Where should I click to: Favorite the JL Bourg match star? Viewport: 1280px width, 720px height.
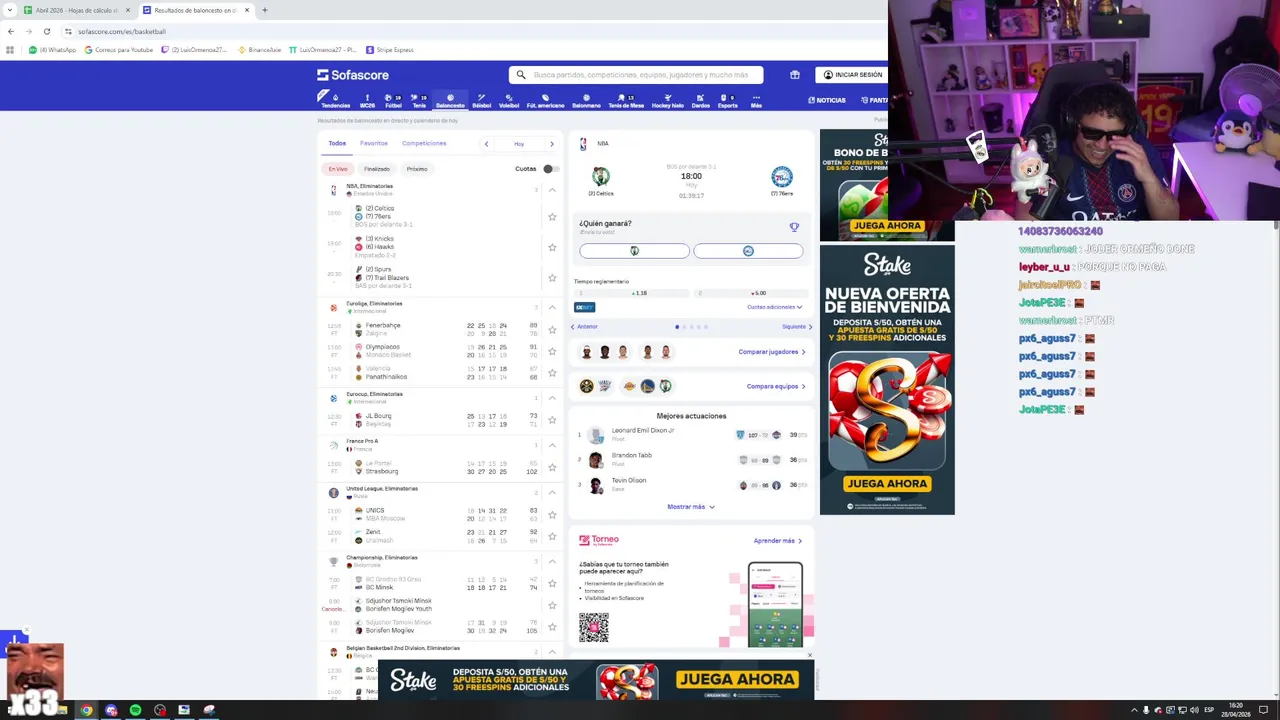click(552, 420)
